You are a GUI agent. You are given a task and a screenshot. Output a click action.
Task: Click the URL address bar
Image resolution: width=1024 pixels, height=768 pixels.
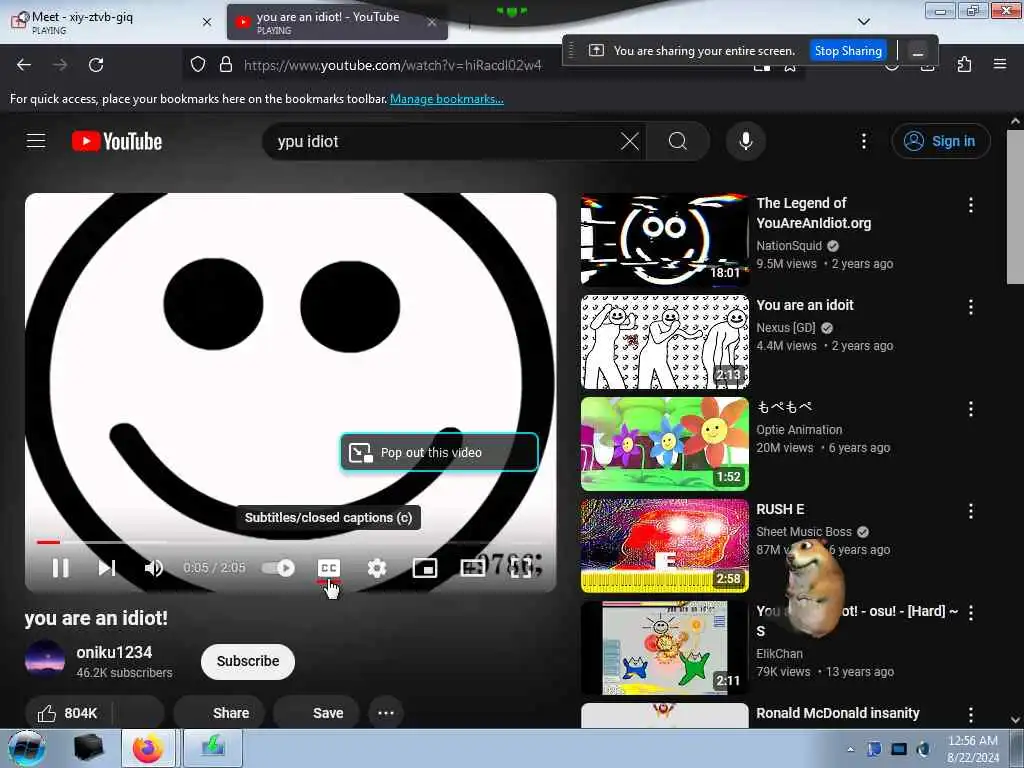point(392,65)
